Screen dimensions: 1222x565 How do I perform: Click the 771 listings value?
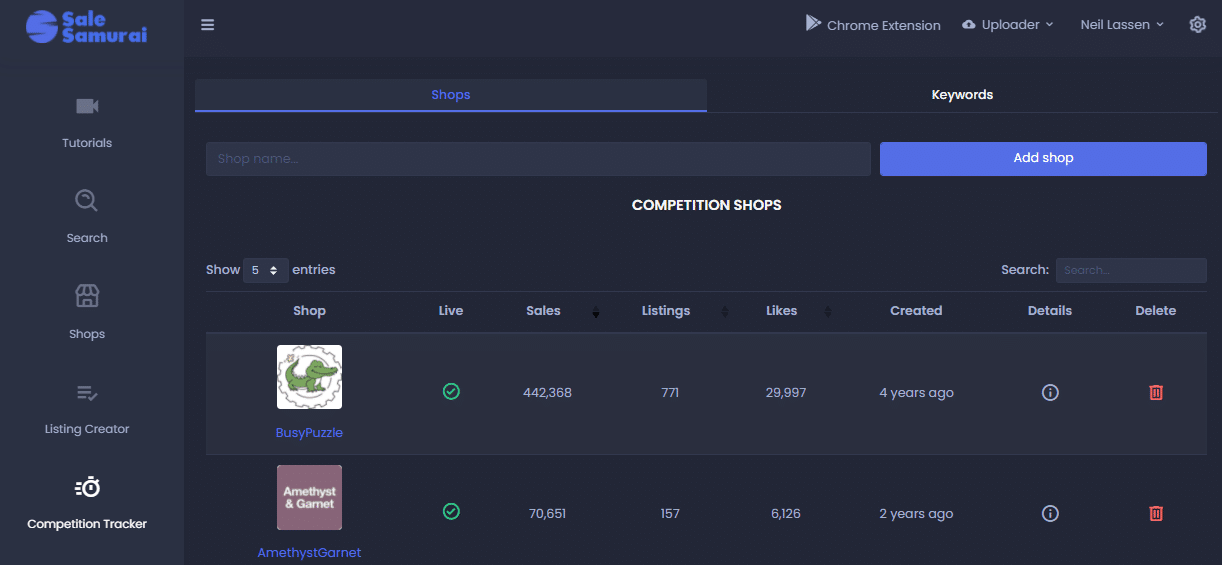(670, 393)
